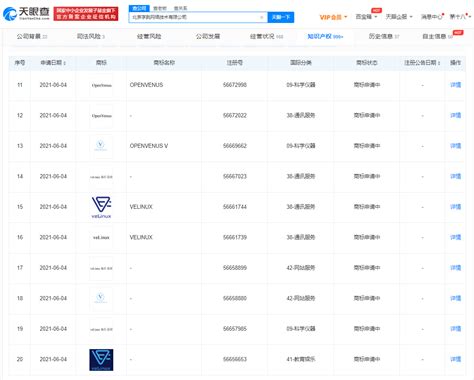
Task: Open the trademark image in row 14
Action: click(101, 177)
